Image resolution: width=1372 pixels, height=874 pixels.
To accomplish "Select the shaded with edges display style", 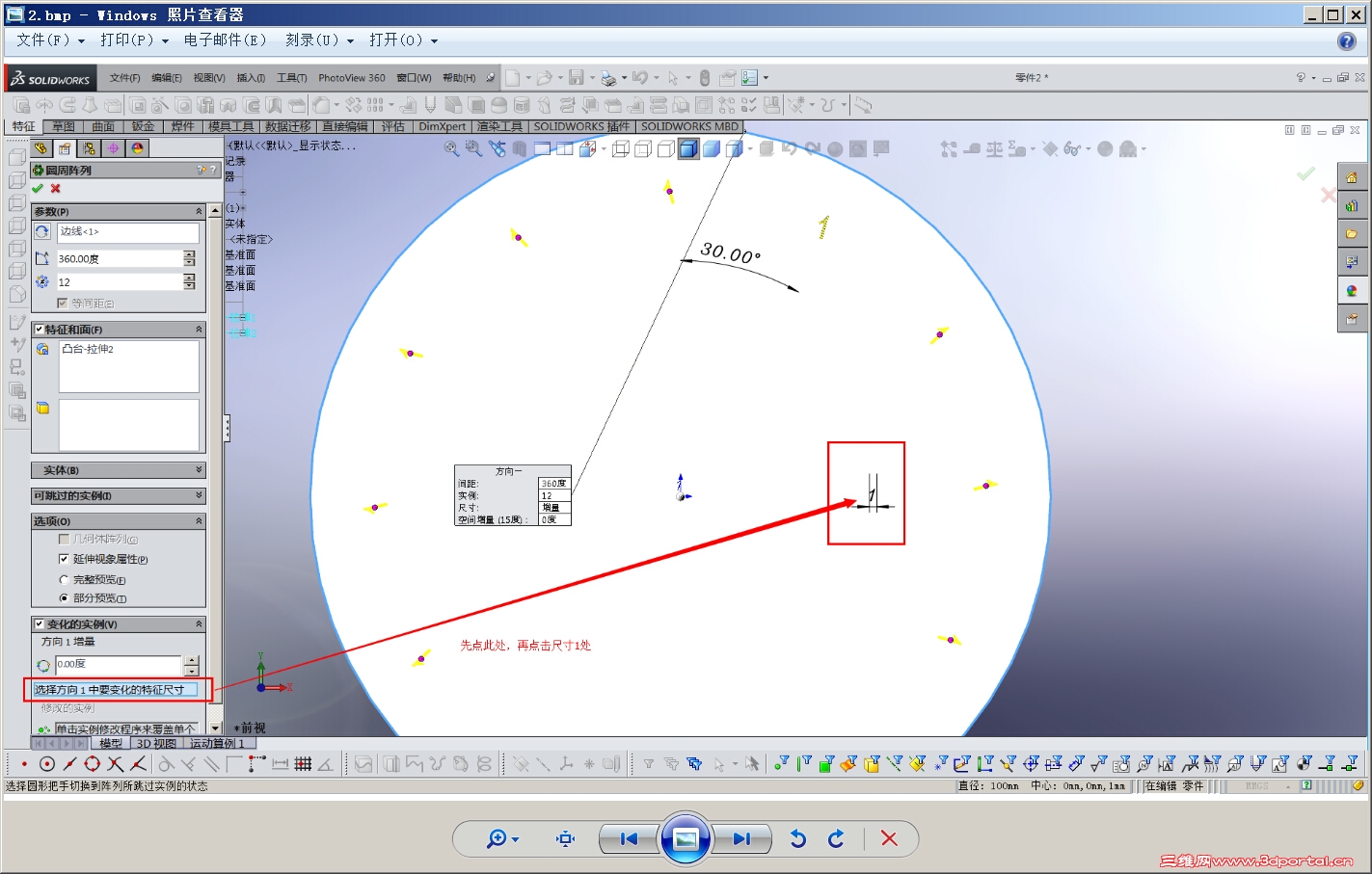I will pos(688,148).
